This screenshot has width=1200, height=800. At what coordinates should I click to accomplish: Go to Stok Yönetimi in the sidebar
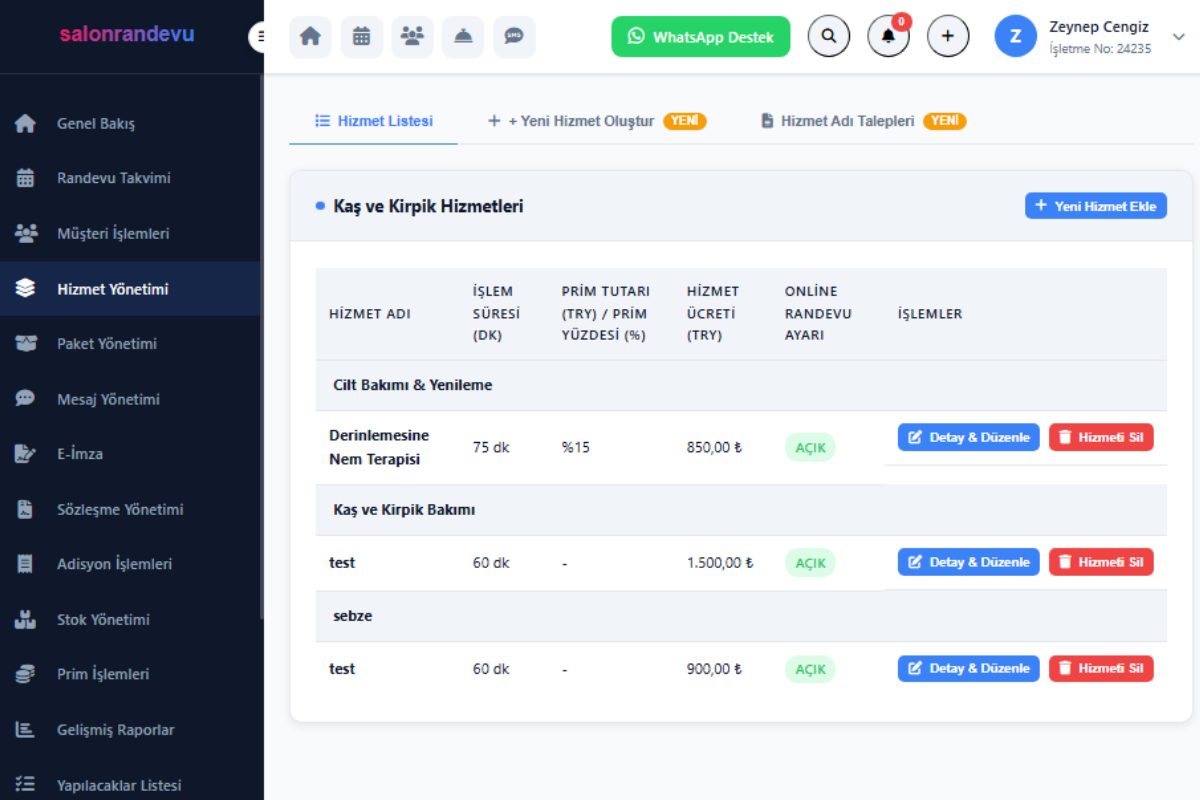pyautogui.click(x=103, y=619)
